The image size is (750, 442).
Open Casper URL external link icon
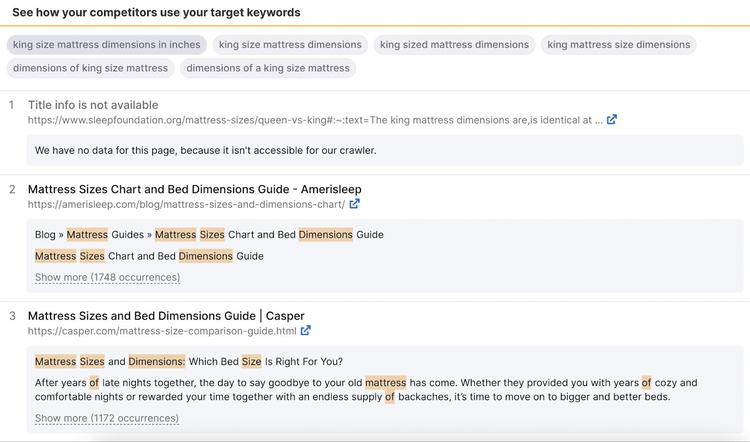click(306, 331)
